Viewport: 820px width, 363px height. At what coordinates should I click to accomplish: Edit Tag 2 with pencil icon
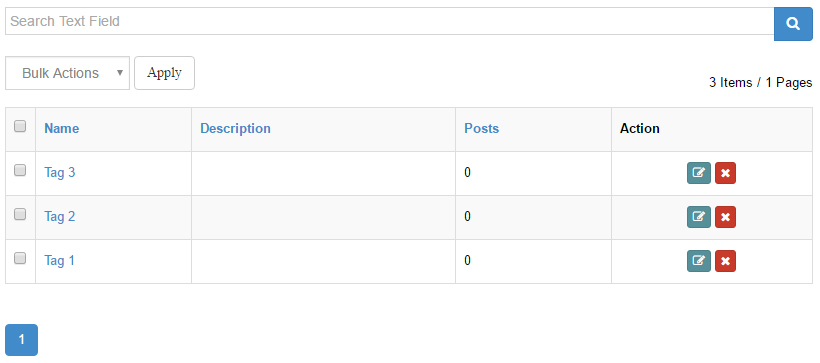click(x=699, y=217)
